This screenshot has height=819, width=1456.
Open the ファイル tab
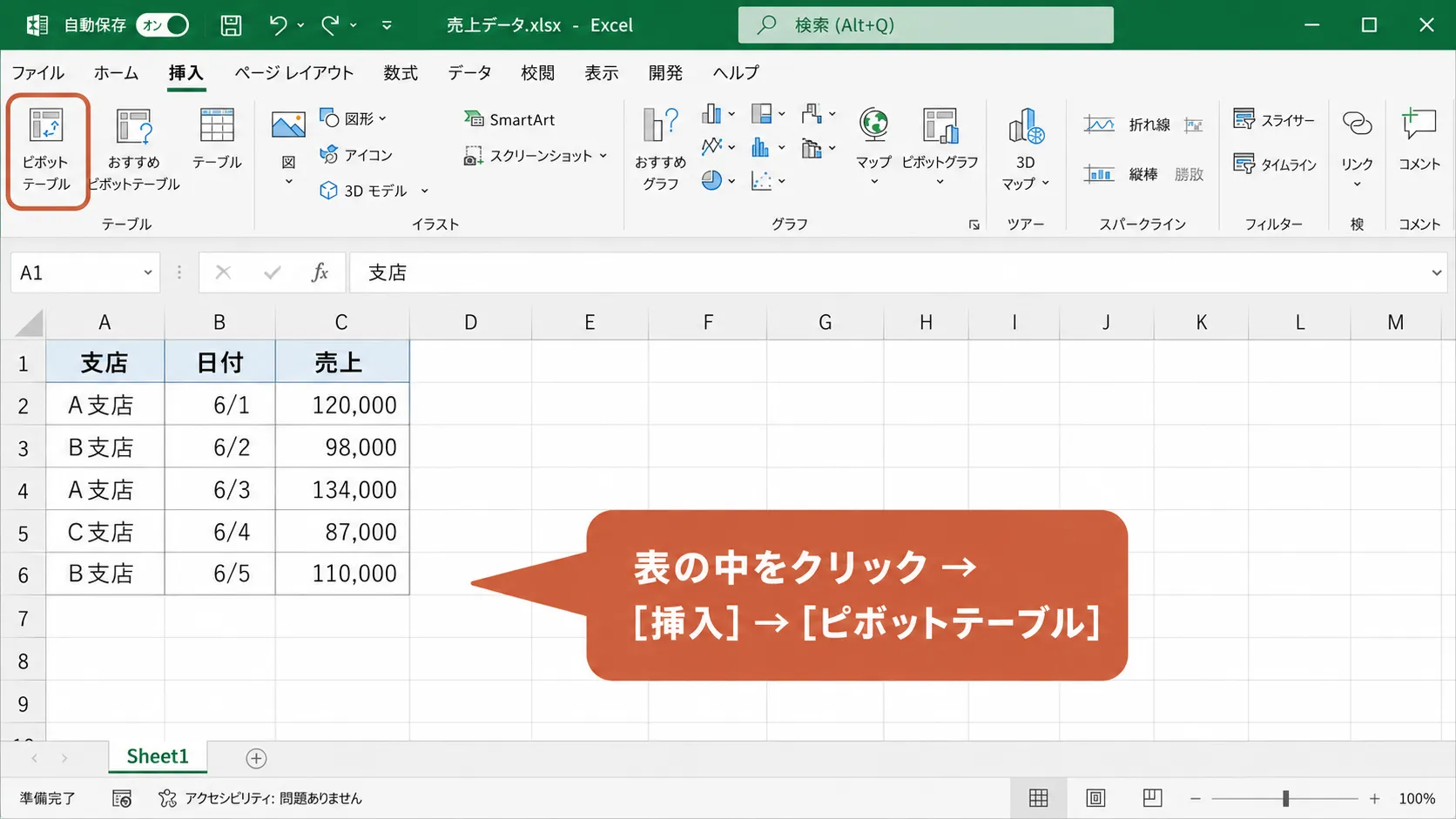tap(37, 73)
